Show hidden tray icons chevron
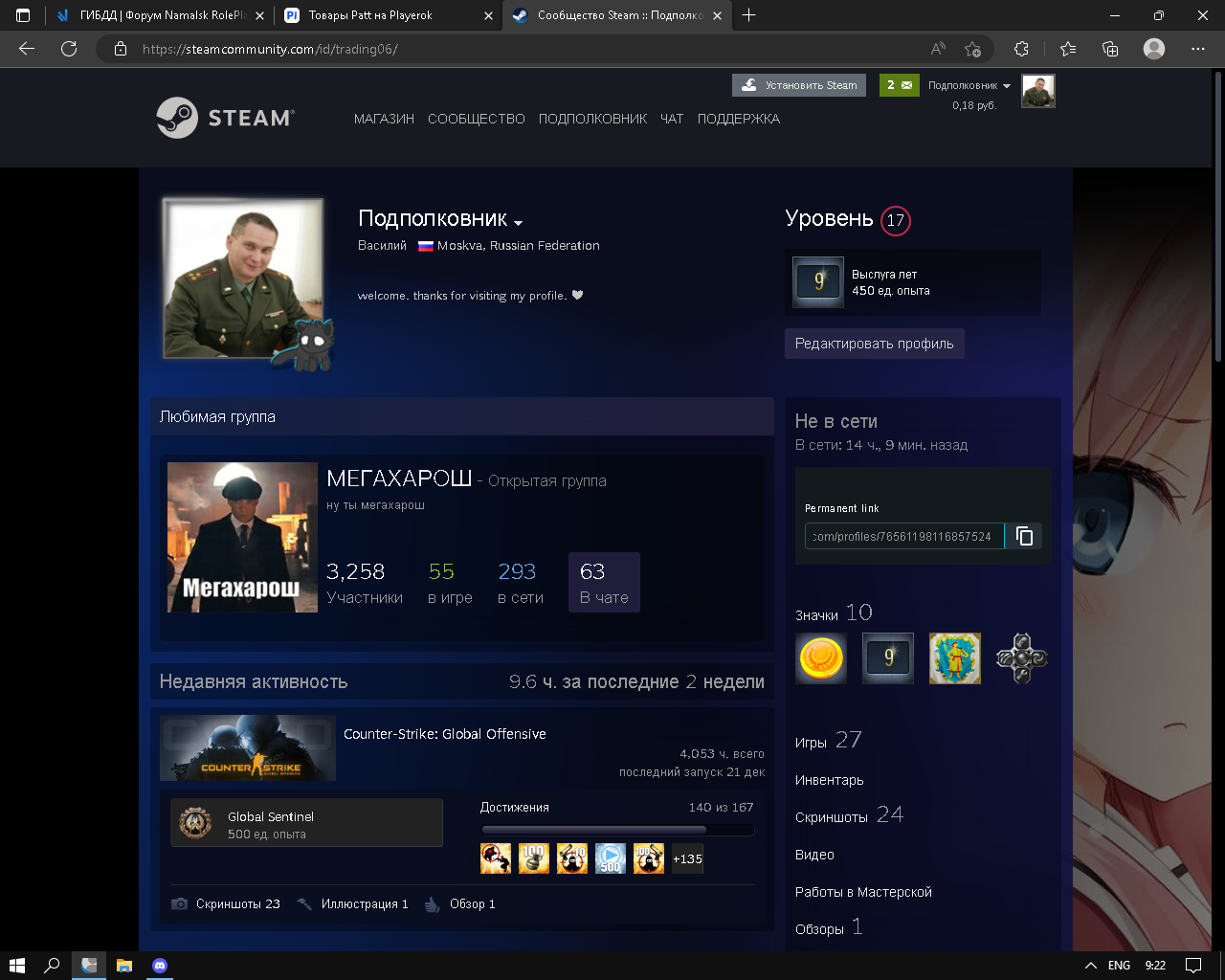This screenshot has height=980, width=1225. point(1091,966)
